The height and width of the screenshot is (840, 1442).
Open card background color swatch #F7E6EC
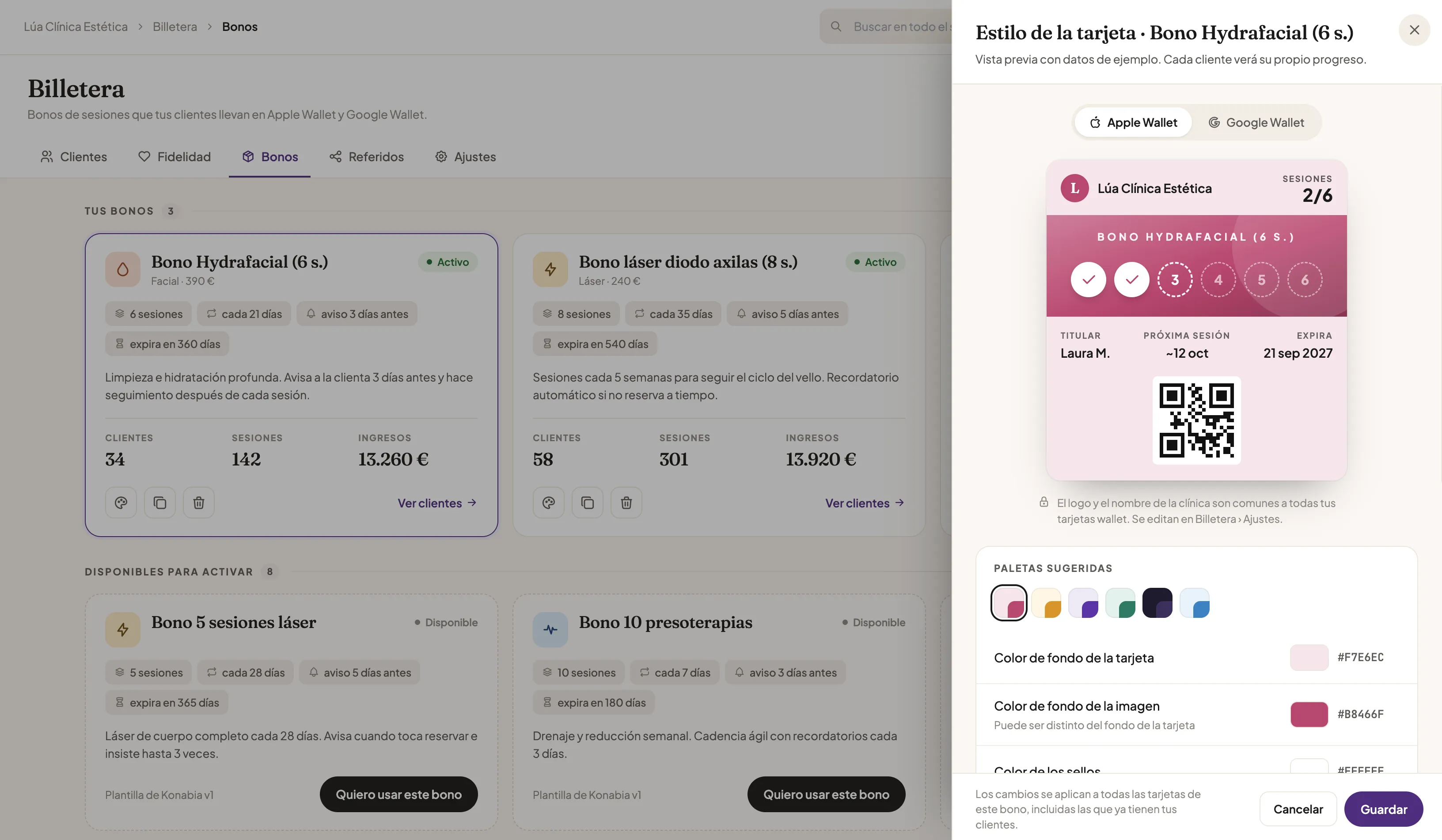point(1309,658)
